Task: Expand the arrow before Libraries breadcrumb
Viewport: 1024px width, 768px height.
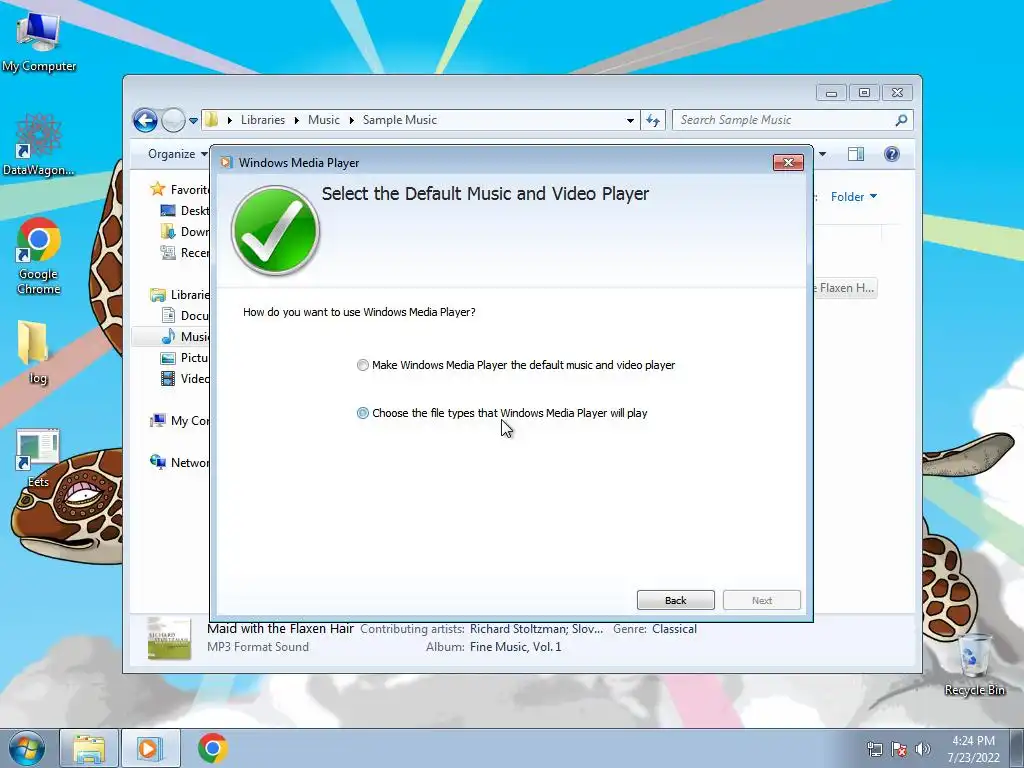Action: pos(230,120)
